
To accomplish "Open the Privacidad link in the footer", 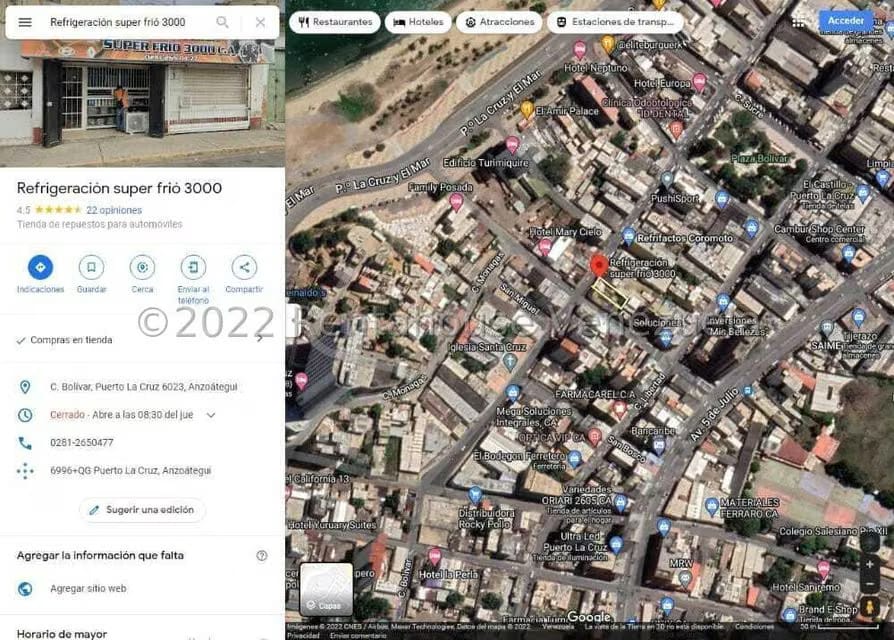I will tap(303, 635).
